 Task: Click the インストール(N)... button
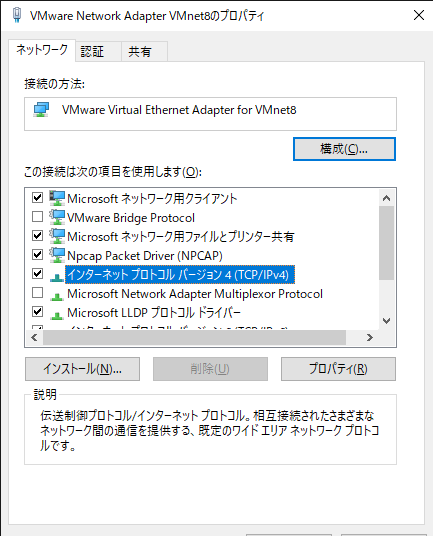82,369
